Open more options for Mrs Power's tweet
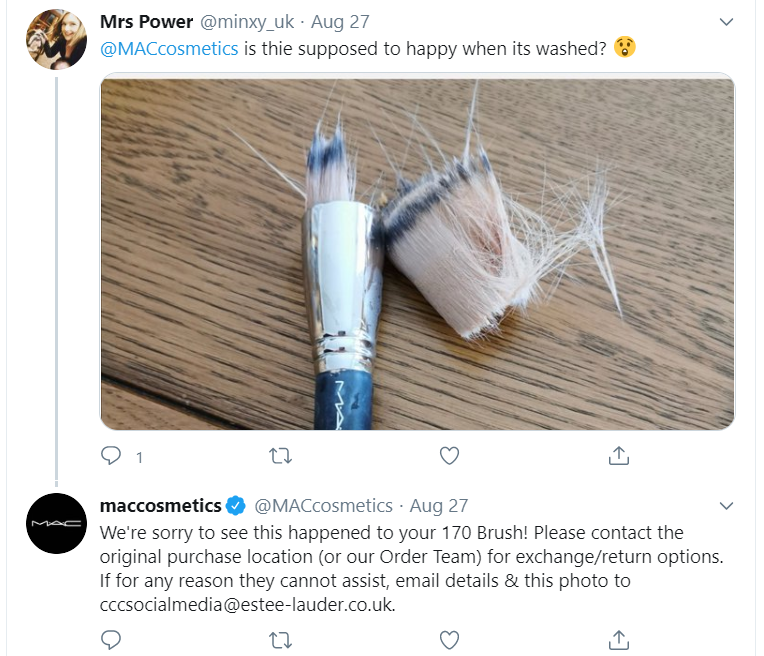The height and width of the screenshot is (656, 764). [726, 22]
